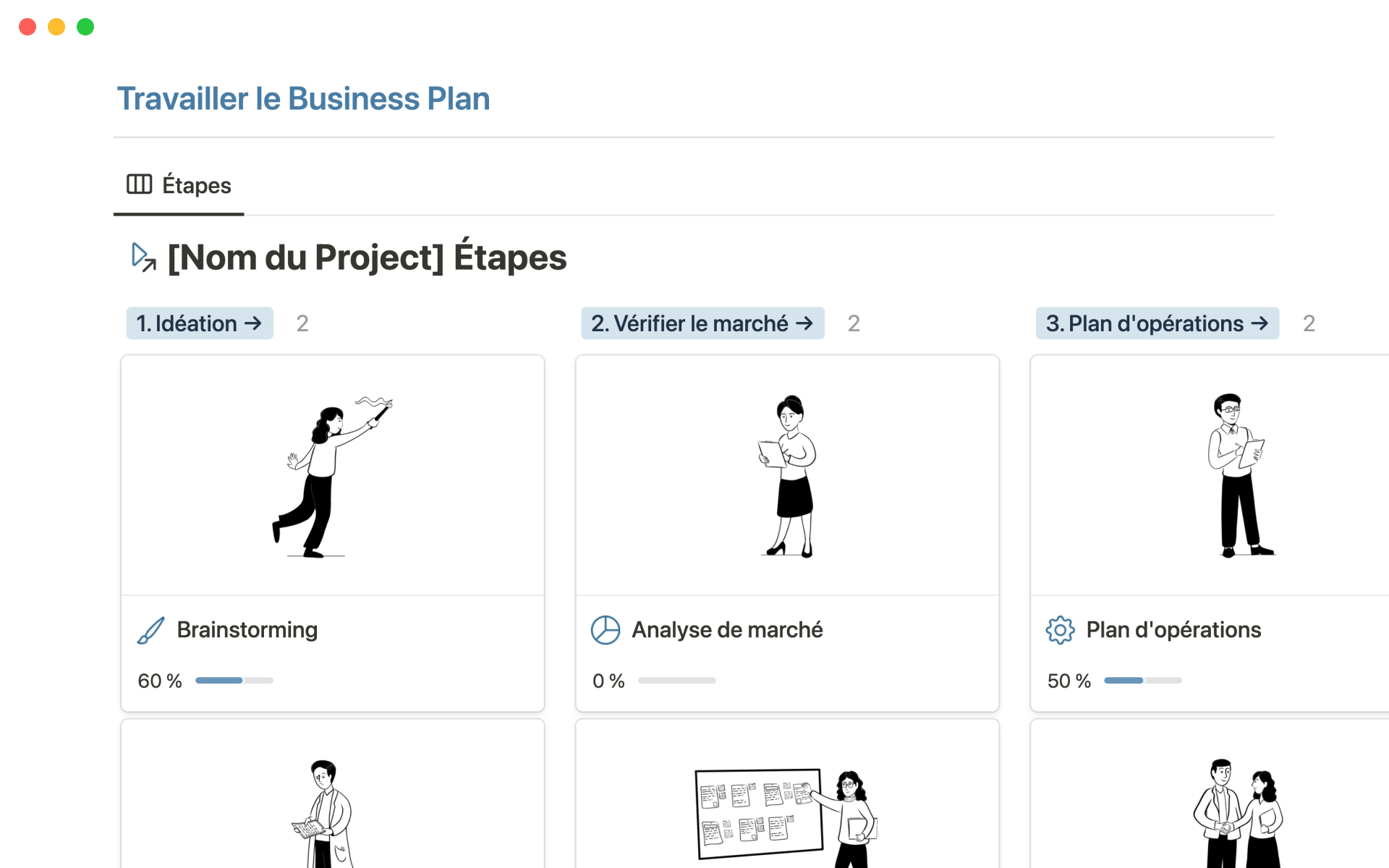Click the gear icon on Plan d'opérations card
This screenshot has height=868, width=1389.
[x=1060, y=629]
